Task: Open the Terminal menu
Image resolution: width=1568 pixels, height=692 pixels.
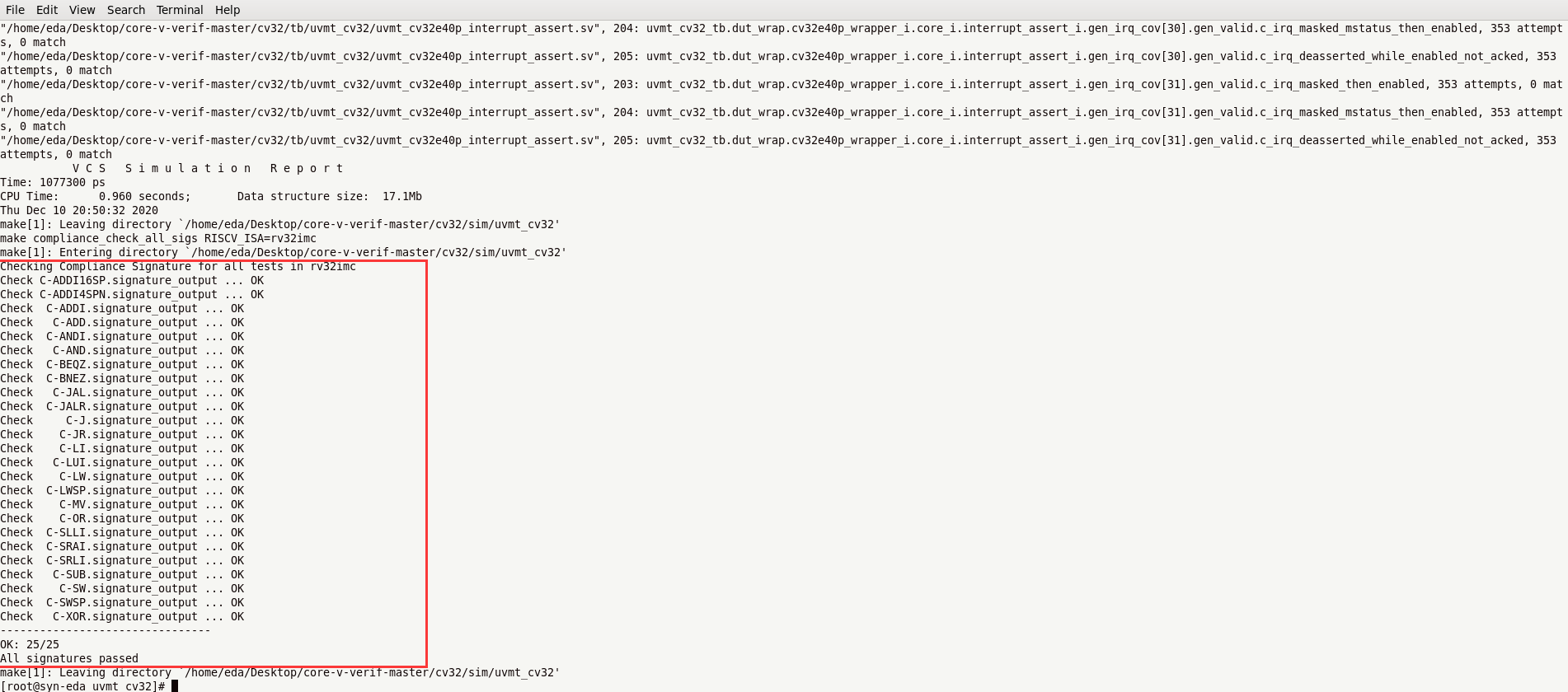Action: point(180,10)
